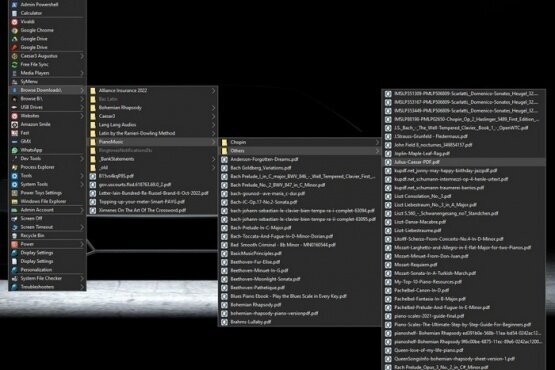Click the Vivaldi browser icon
This screenshot has height=370, width=555.
point(15,22)
